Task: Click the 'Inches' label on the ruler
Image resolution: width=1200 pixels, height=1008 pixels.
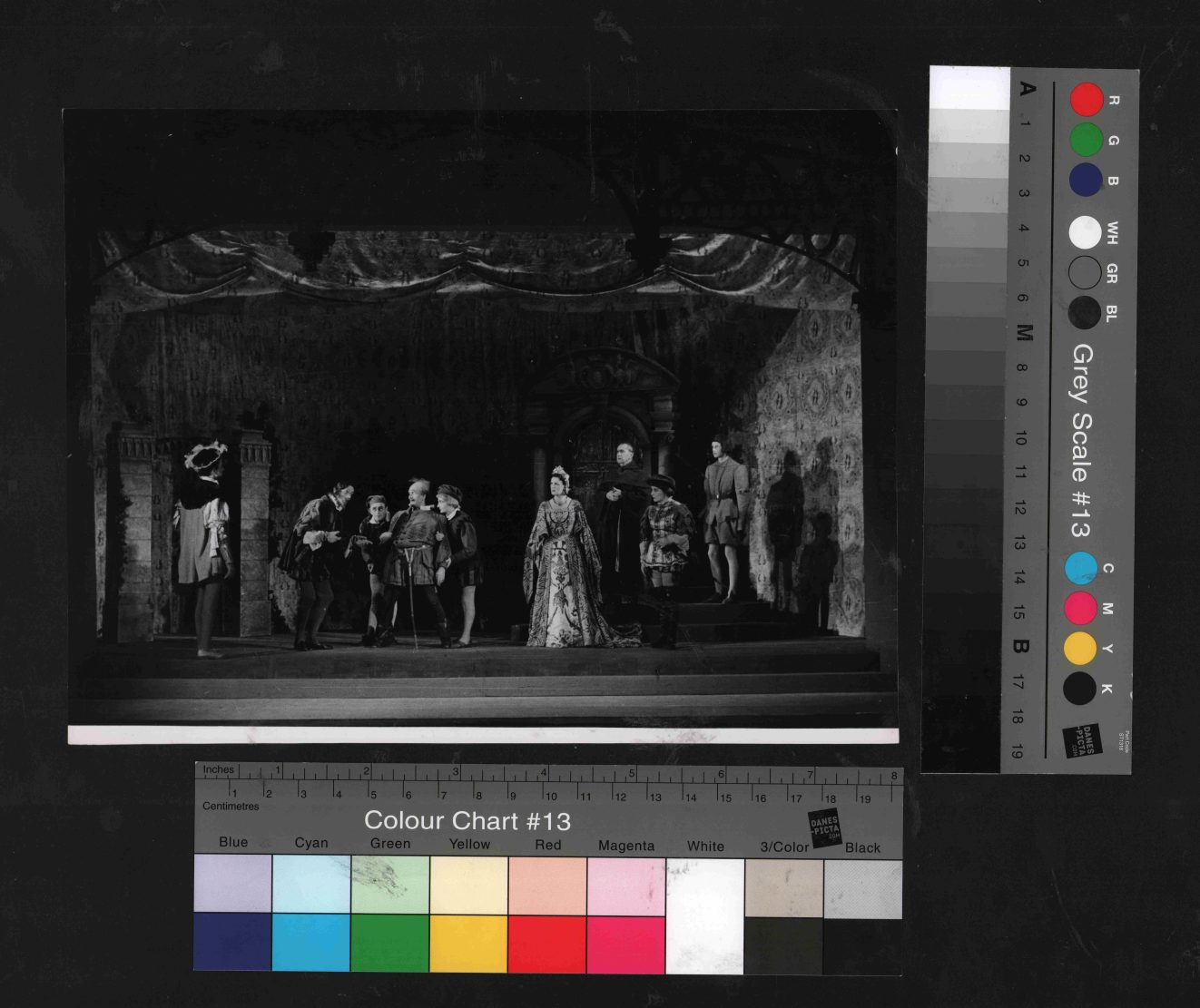Action: [218, 769]
